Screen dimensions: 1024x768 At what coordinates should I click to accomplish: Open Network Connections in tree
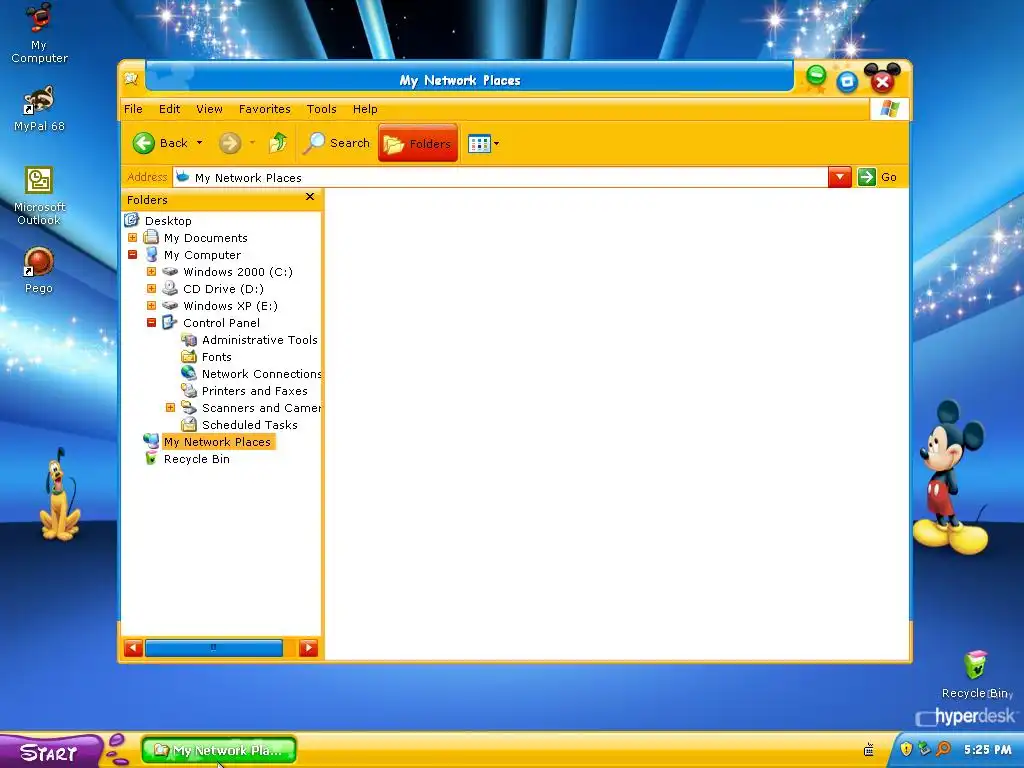[x=261, y=374]
